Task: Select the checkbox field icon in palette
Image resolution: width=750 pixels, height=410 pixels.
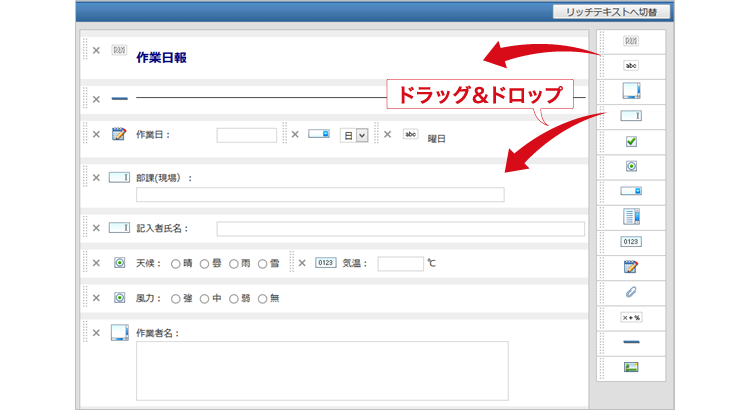Action: (x=630, y=141)
